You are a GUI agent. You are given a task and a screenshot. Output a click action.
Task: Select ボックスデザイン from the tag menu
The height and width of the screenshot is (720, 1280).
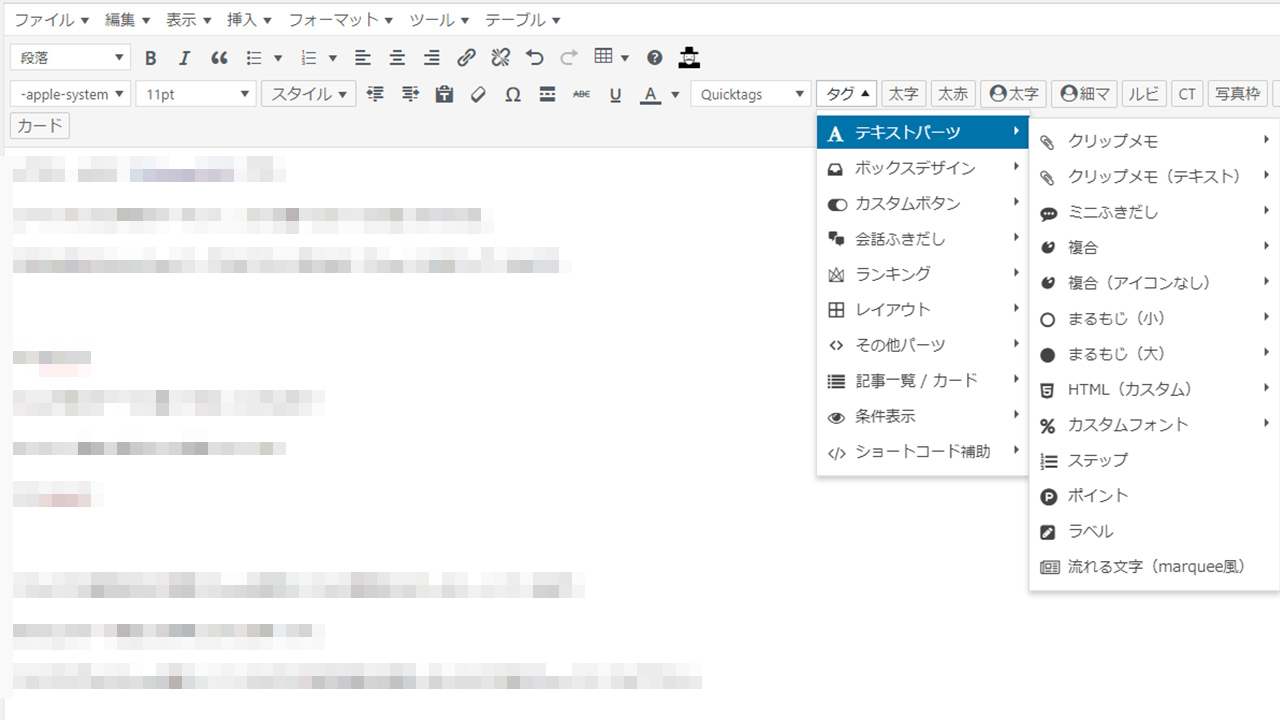coord(915,168)
